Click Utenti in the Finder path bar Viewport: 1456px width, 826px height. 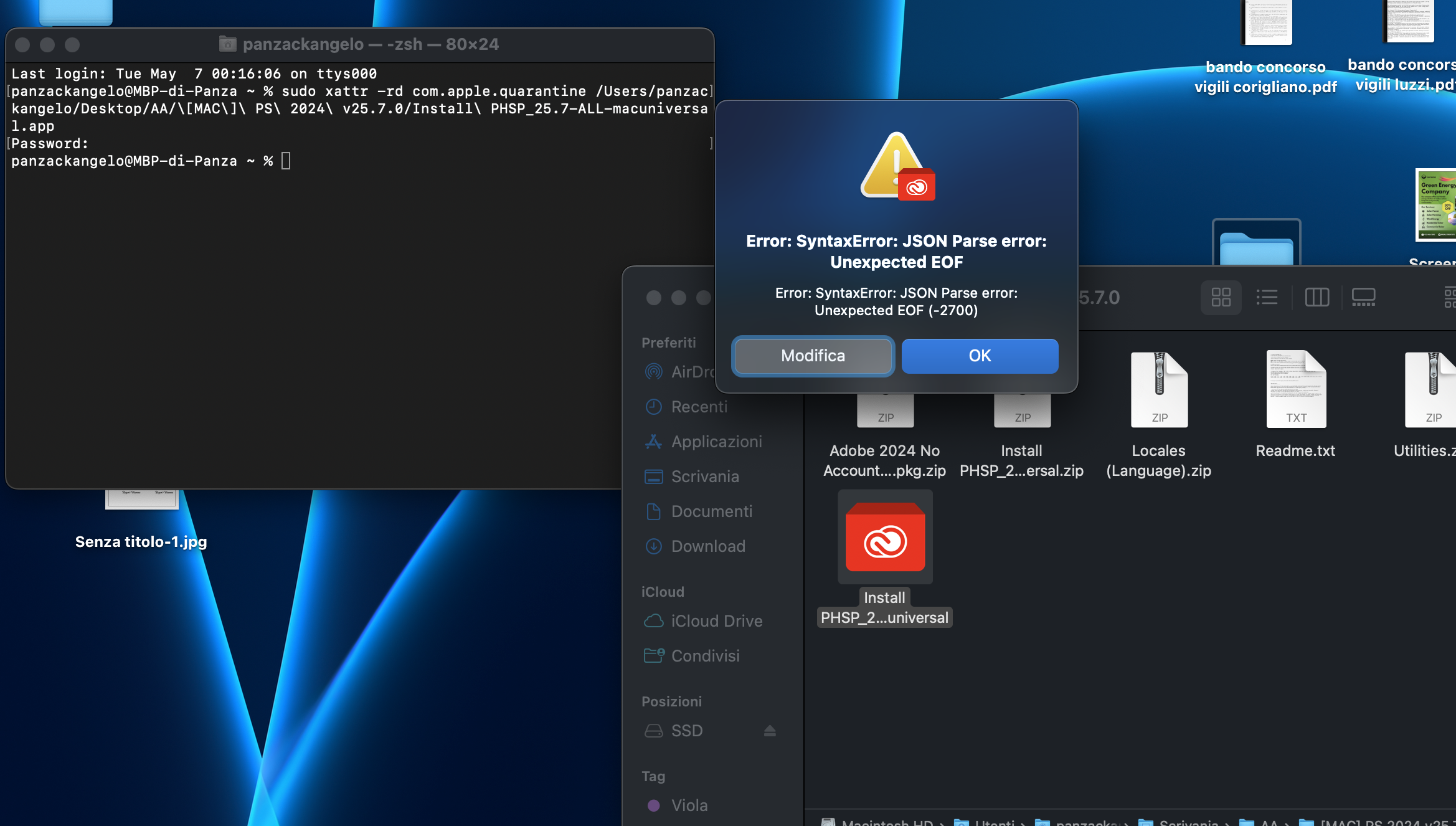pos(985,822)
